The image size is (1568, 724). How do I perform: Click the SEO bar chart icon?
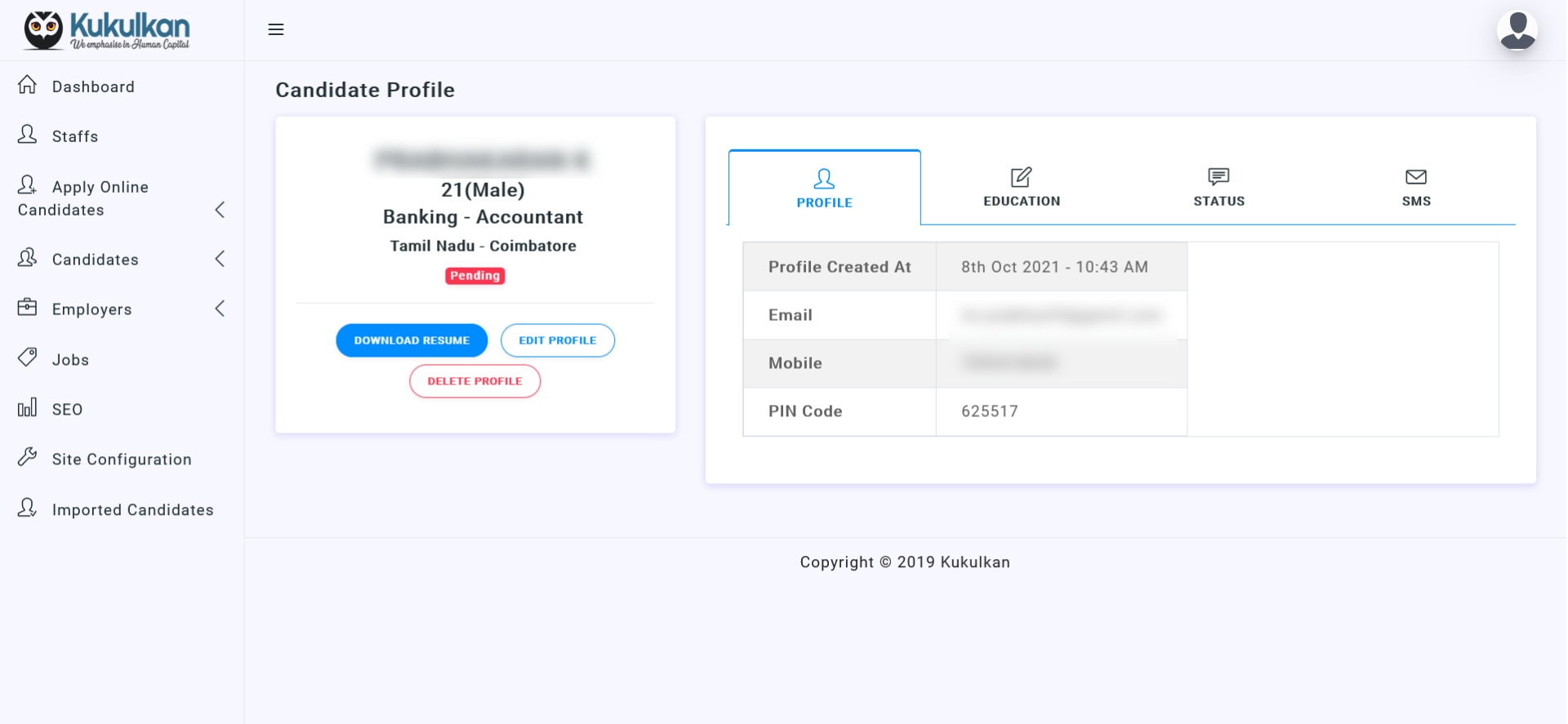[x=28, y=408]
